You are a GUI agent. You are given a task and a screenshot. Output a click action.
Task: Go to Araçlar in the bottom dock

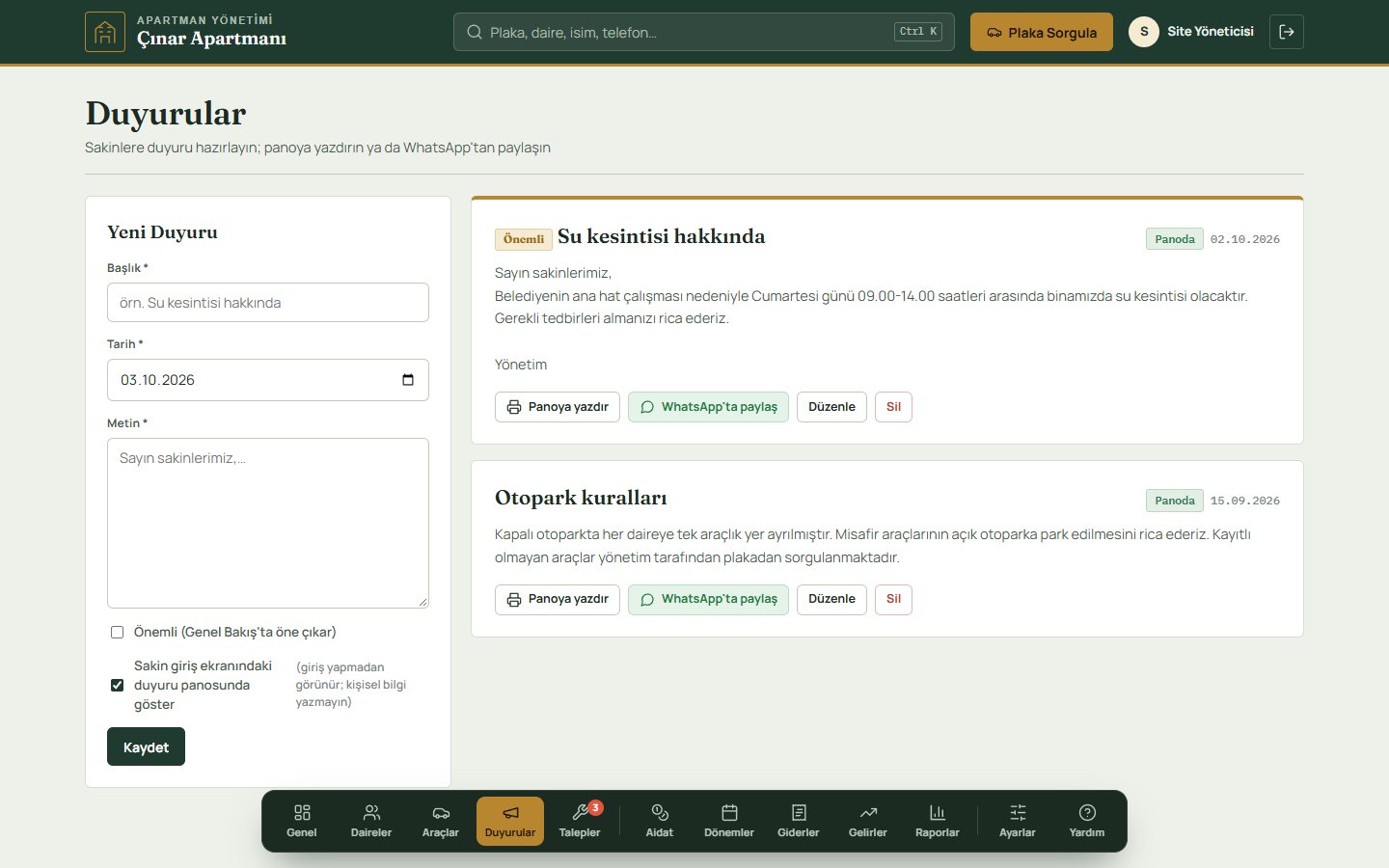point(441,821)
